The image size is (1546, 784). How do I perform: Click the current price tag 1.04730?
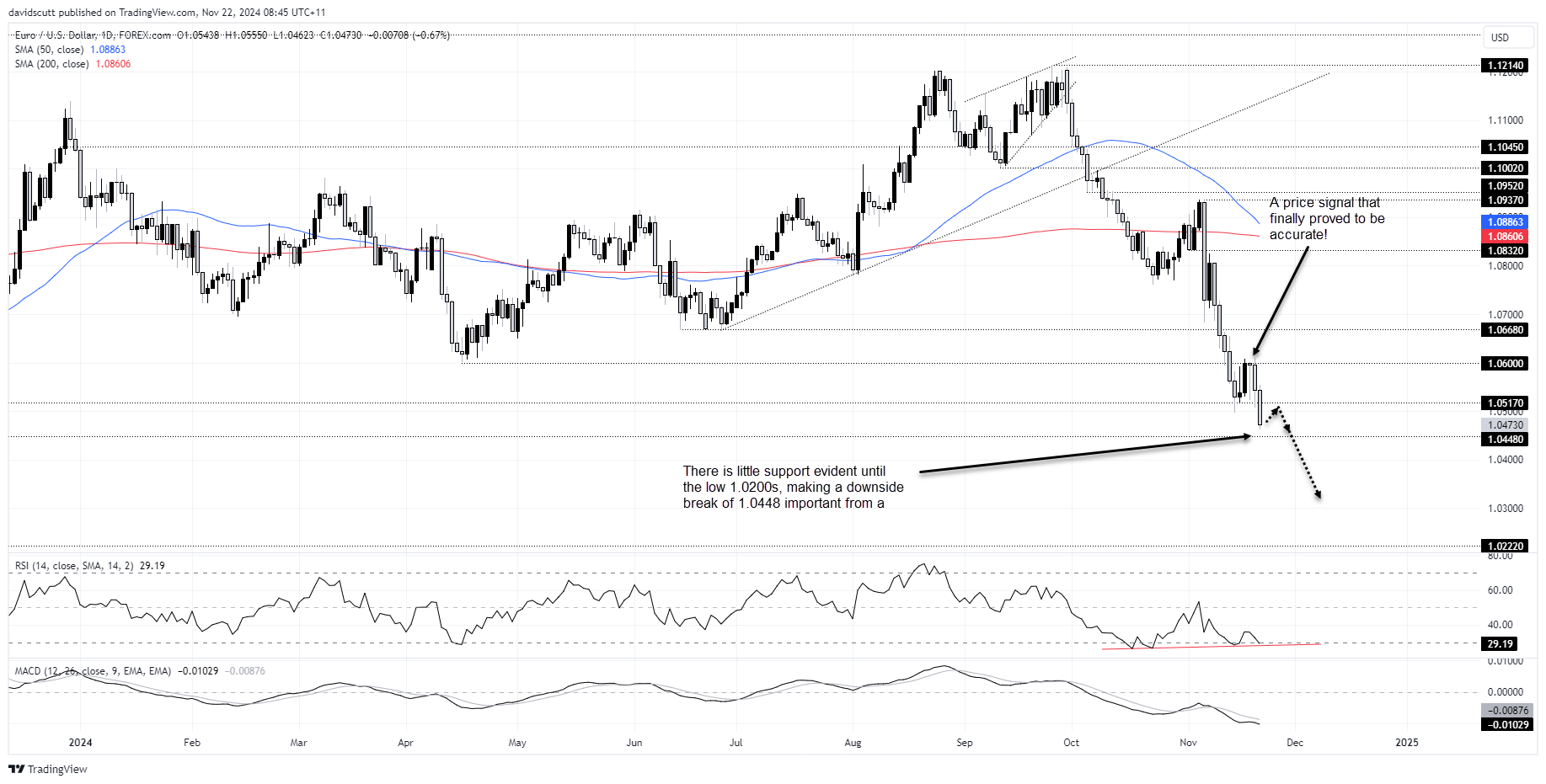pos(1506,425)
